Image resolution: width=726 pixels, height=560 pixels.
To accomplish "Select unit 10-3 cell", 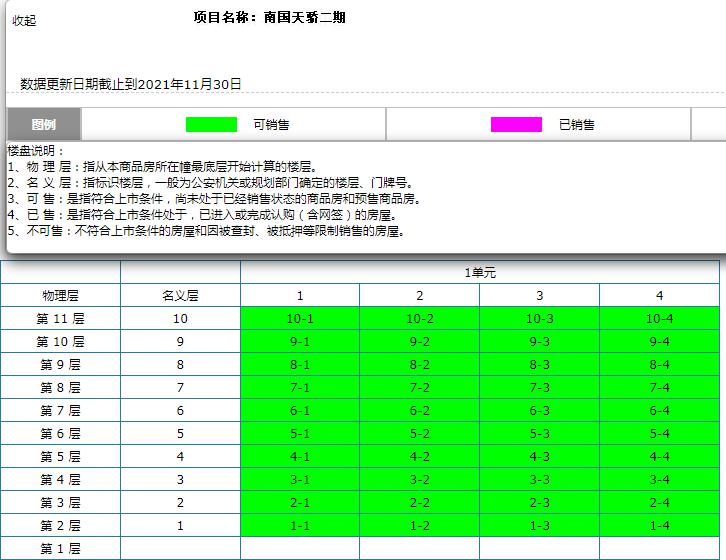I will coord(539,318).
